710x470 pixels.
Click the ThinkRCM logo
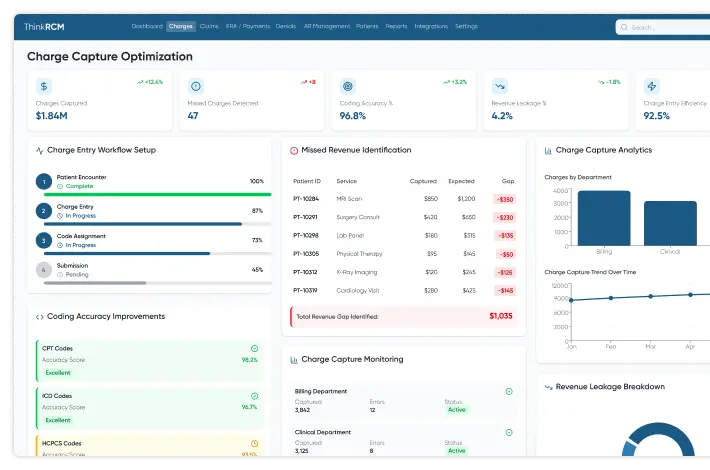(x=44, y=27)
